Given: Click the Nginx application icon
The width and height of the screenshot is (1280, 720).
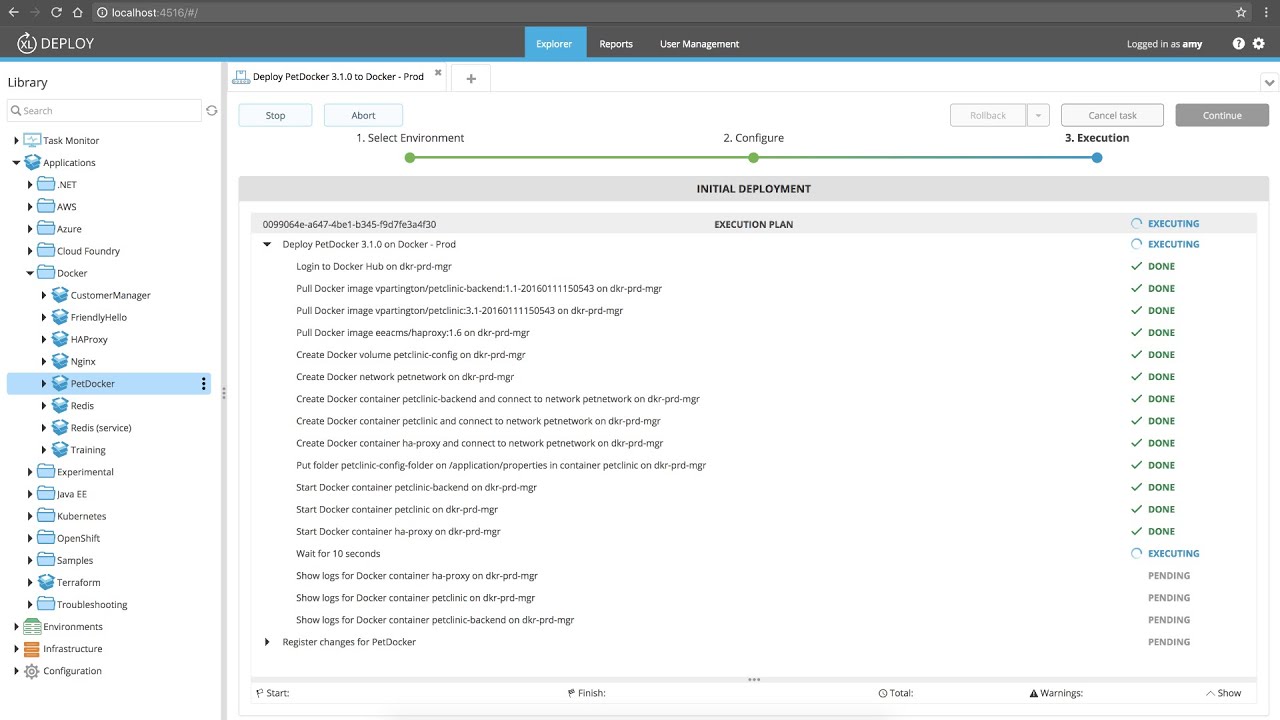Looking at the screenshot, I should click(60, 361).
